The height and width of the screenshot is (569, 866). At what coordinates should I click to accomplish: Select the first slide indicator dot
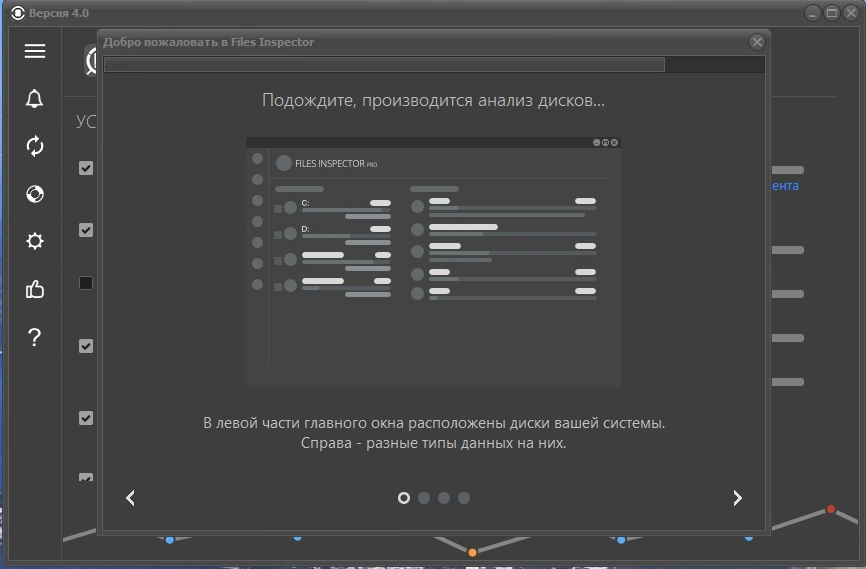(404, 498)
